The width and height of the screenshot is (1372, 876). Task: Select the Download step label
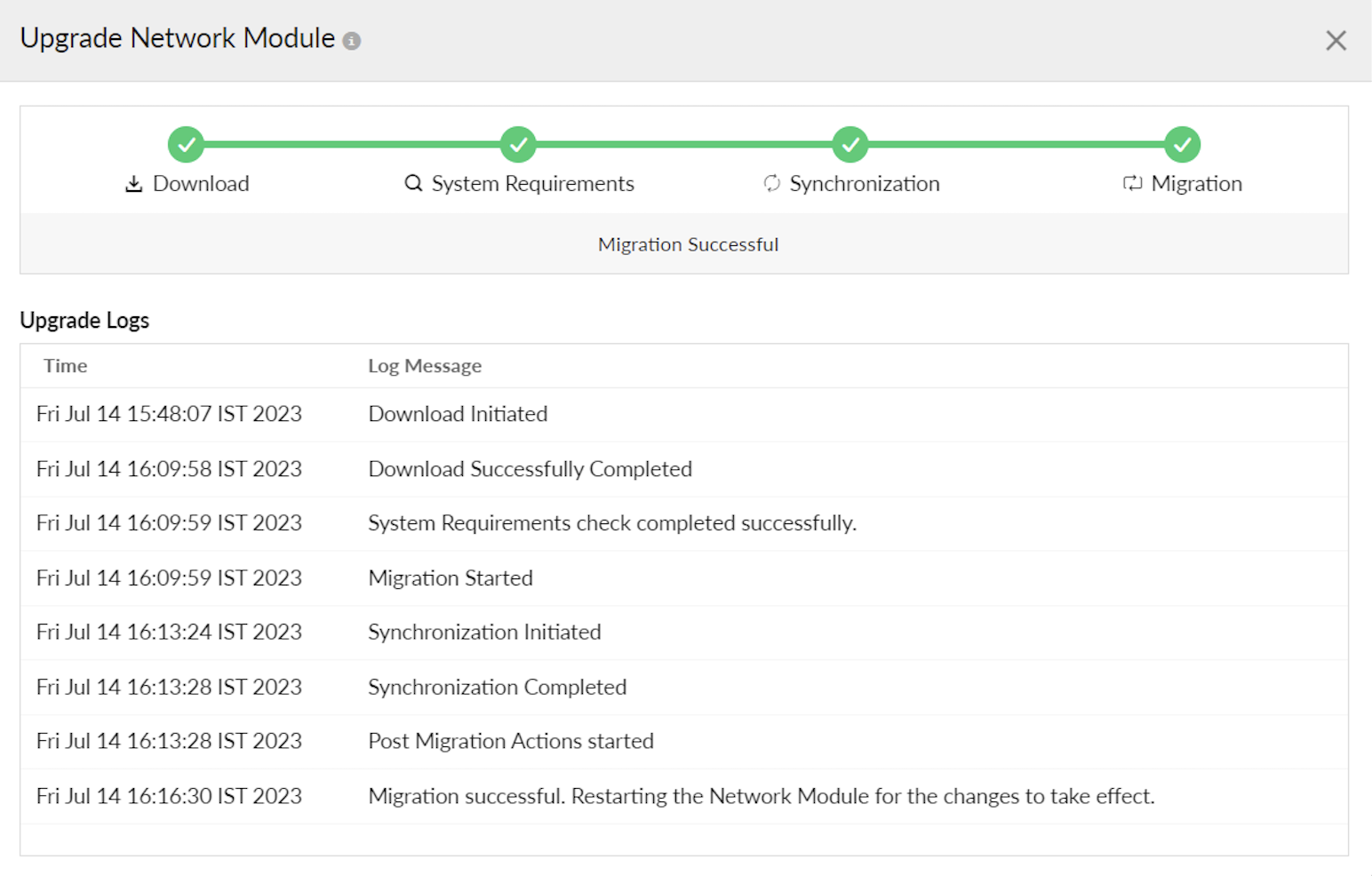pyautogui.click(x=201, y=184)
